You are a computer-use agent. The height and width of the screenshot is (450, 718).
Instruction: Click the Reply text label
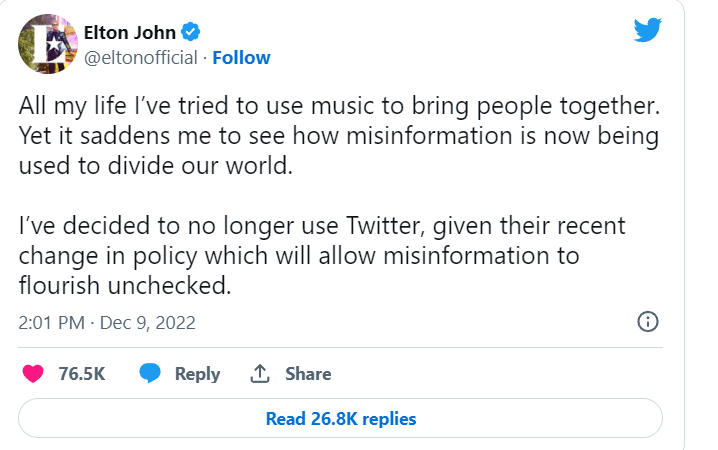pos(197,374)
